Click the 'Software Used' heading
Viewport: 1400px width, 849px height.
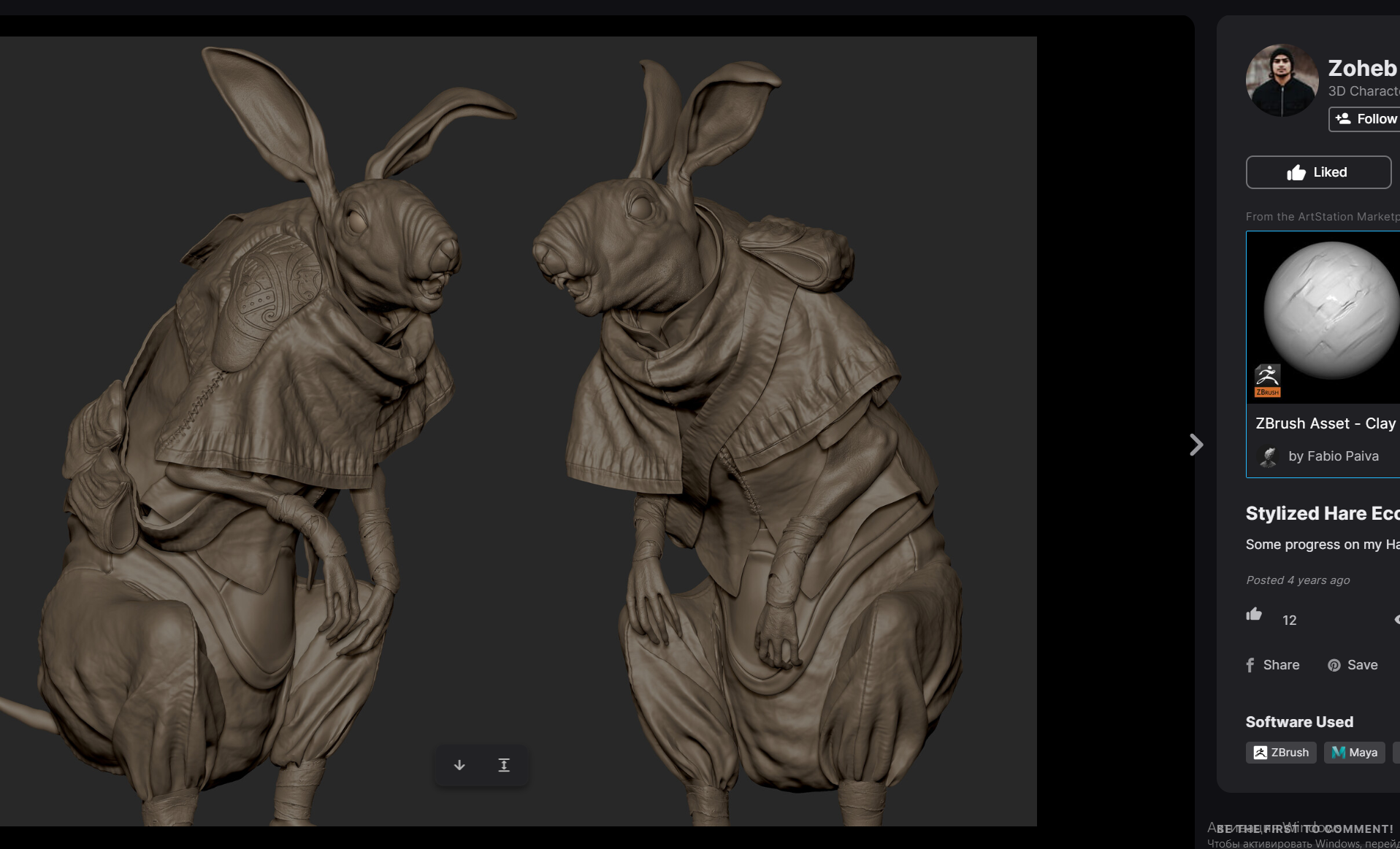(1300, 722)
